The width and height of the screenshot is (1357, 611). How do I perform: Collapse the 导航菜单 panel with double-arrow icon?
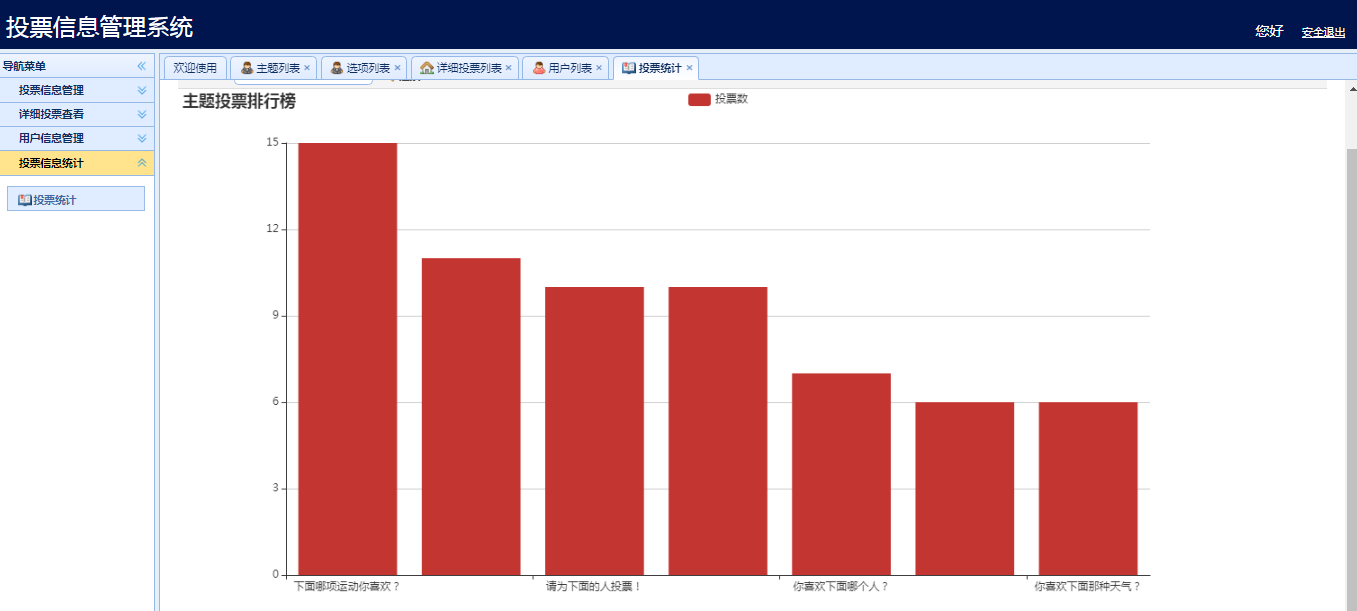pos(142,66)
